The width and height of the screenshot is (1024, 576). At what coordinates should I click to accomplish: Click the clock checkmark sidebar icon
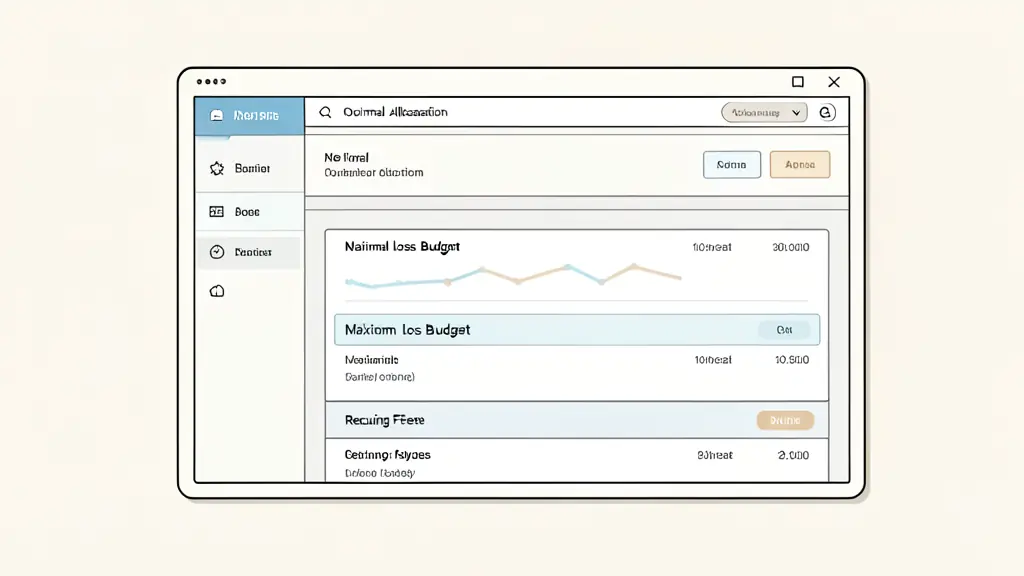pyautogui.click(x=217, y=252)
